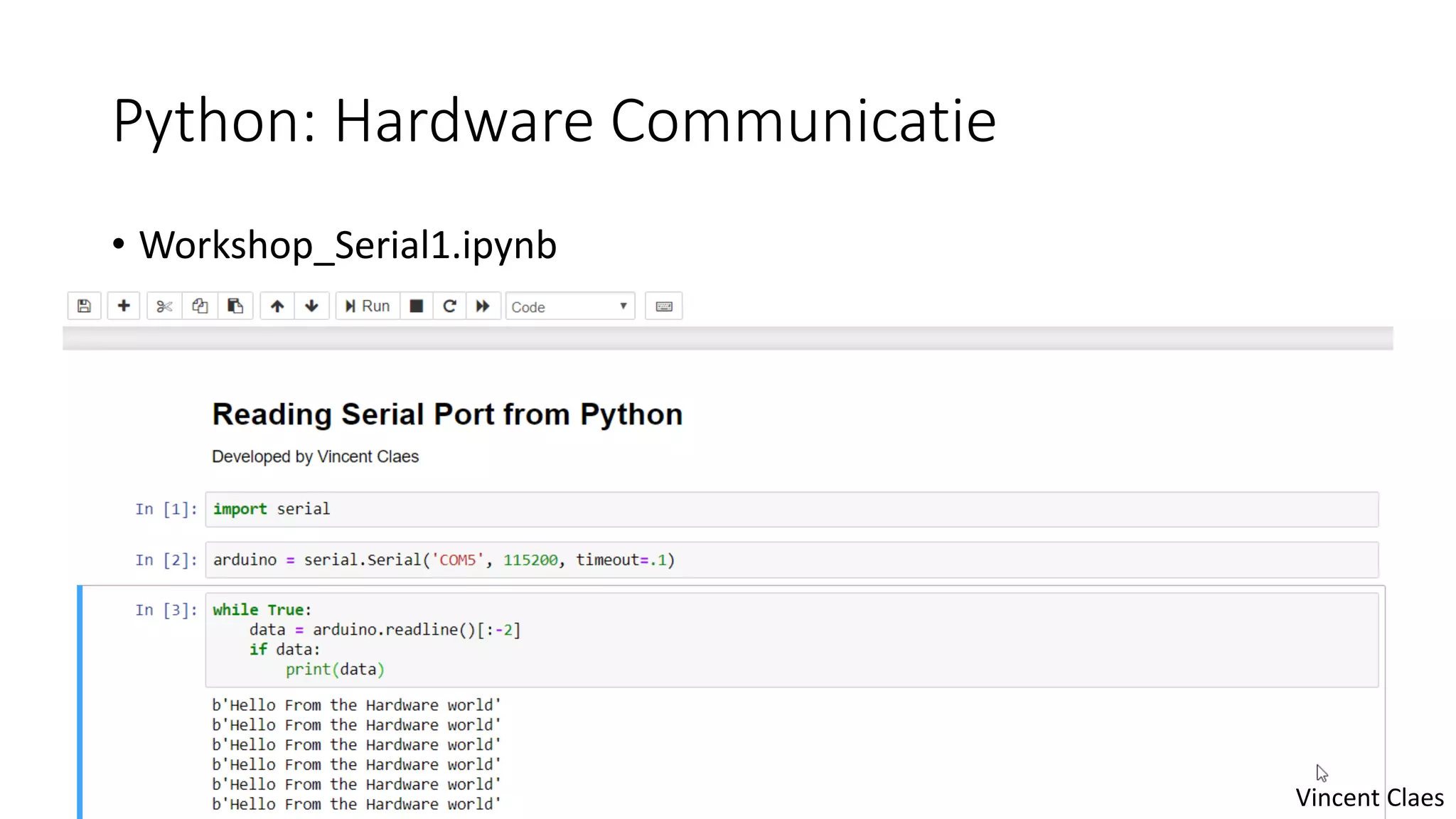1456x819 pixels.
Task: Run the selected cell
Action: point(368,306)
